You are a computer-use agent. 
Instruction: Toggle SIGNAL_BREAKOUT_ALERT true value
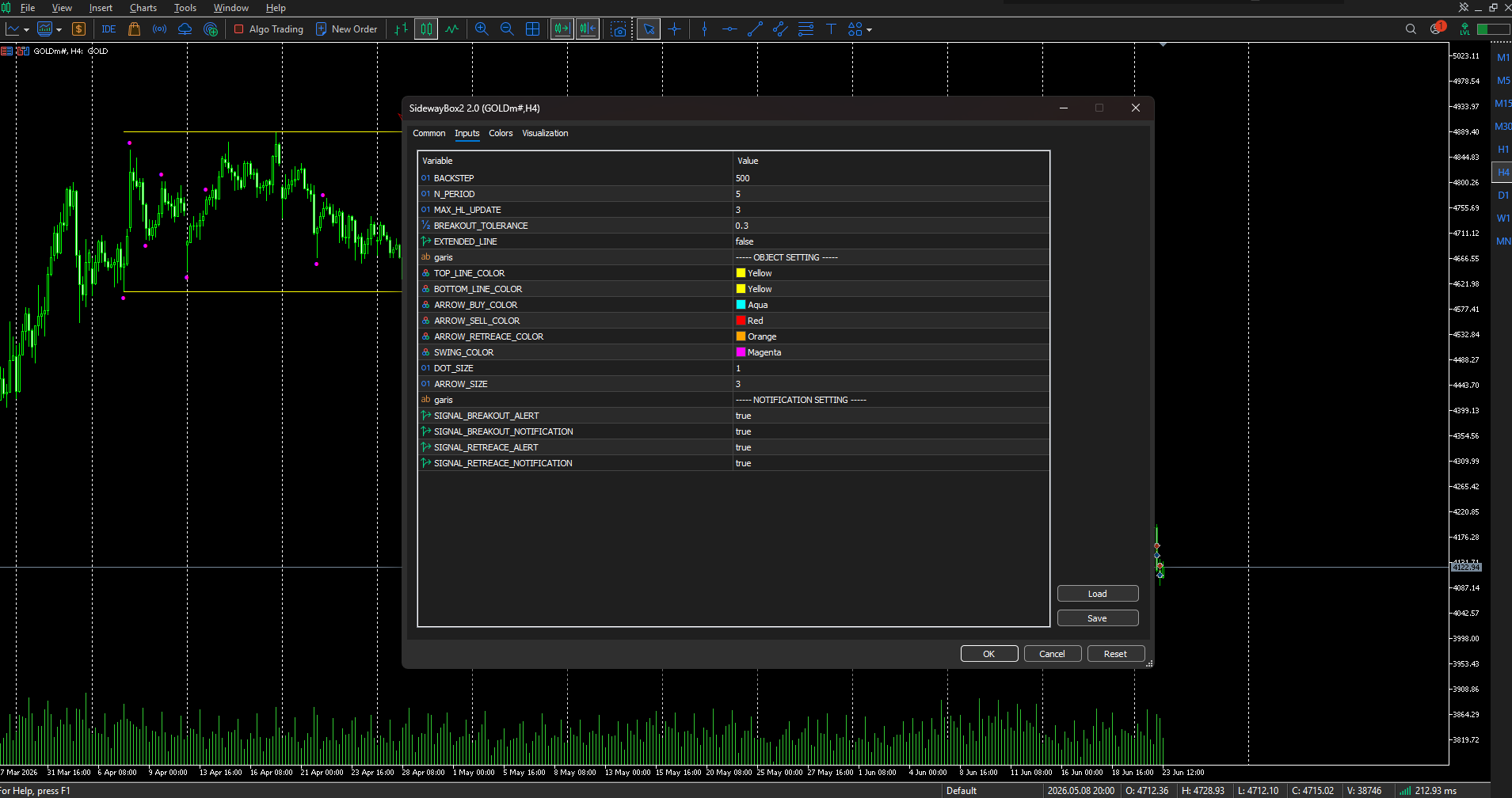[x=891, y=416]
